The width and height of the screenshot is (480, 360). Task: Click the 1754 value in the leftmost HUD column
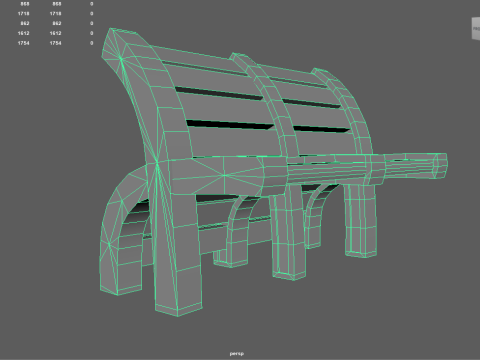pyautogui.click(x=23, y=43)
